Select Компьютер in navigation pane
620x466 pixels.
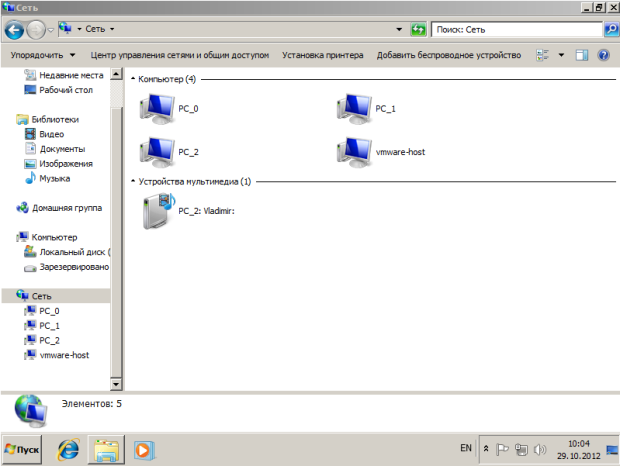tap(47, 237)
